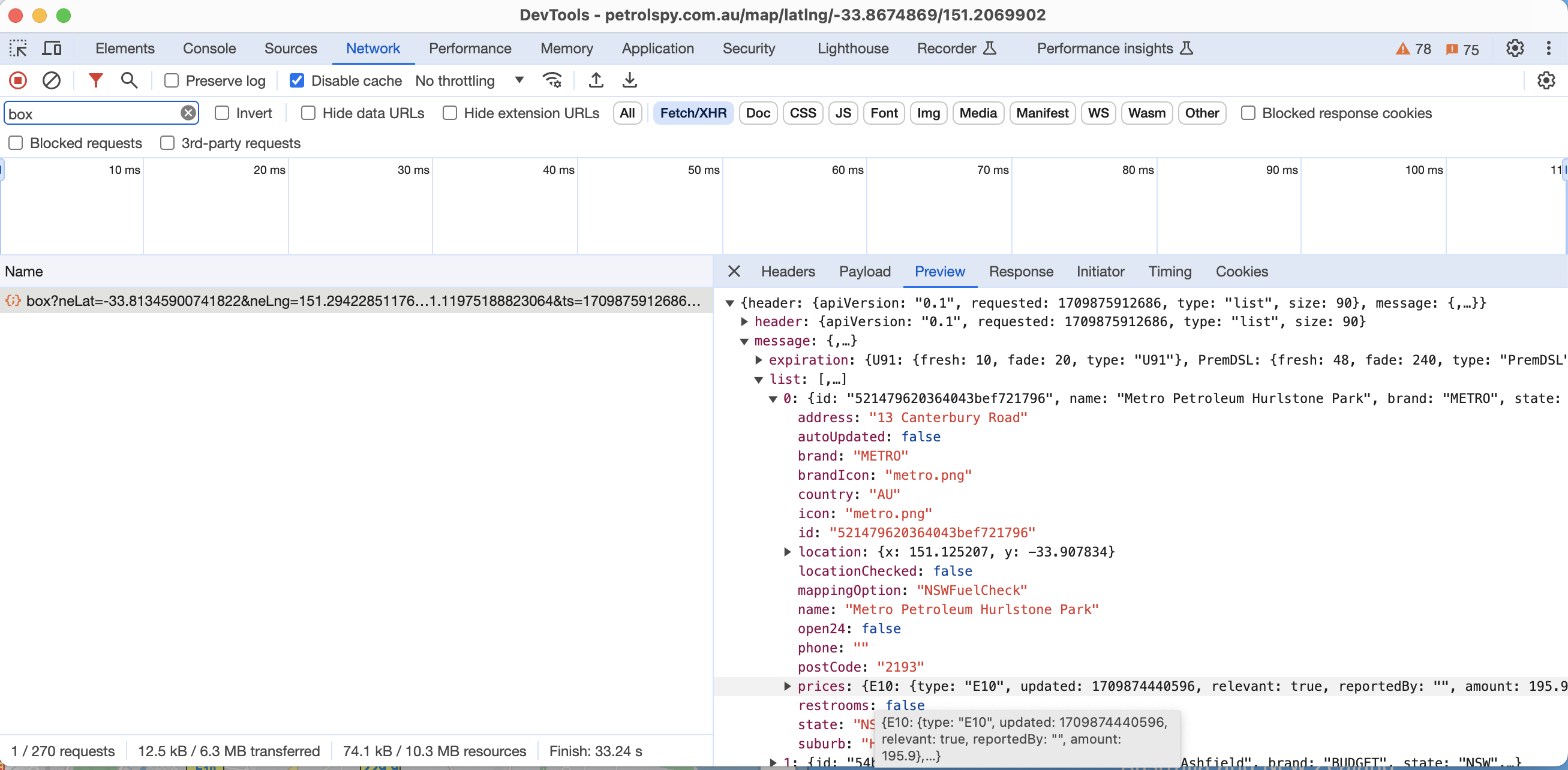The width and height of the screenshot is (1568, 770).
Task: Open network conditions wifi icon
Action: 552,80
